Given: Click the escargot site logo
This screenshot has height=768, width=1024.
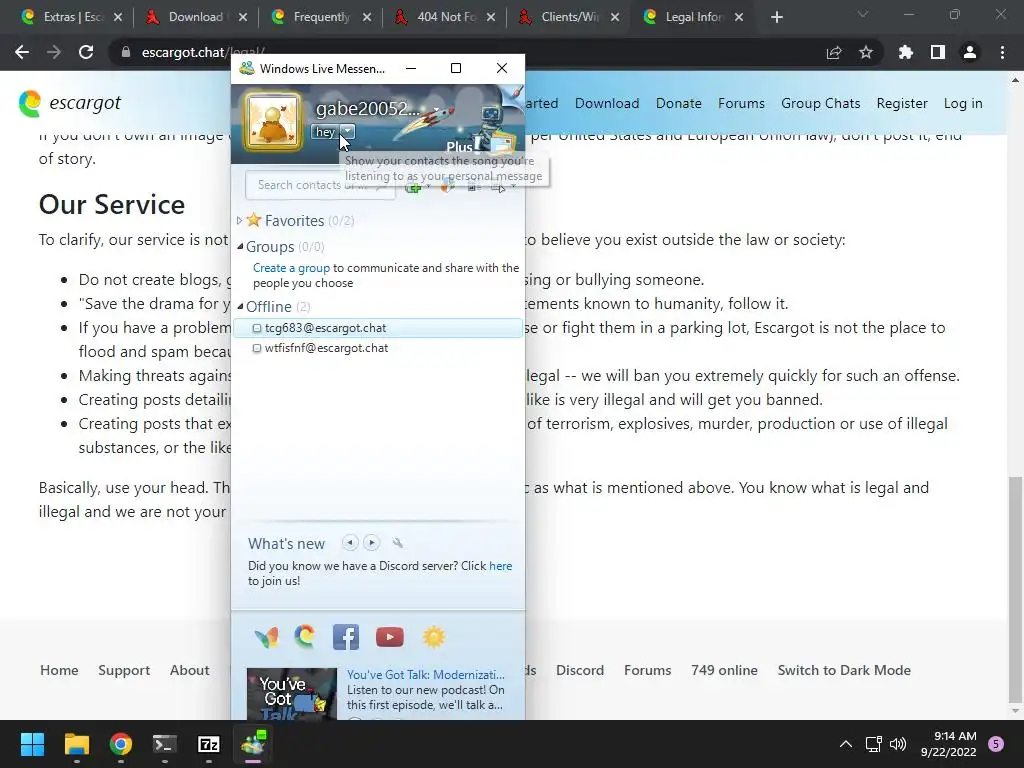Looking at the screenshot, I should pyautogui.click(x=70, y=103).
